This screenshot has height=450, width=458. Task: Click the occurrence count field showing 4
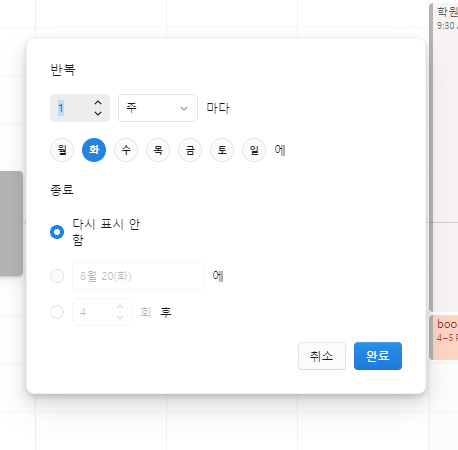[102, 312]
